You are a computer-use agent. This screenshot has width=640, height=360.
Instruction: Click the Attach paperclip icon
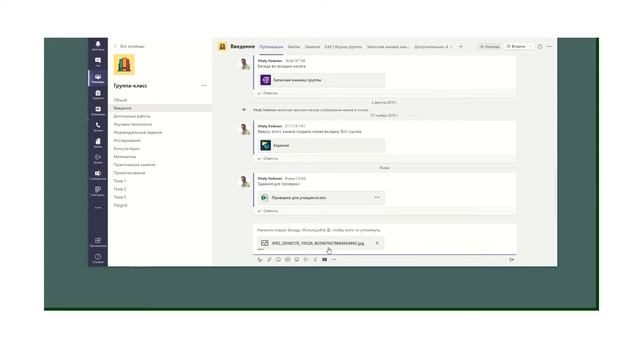269,260
